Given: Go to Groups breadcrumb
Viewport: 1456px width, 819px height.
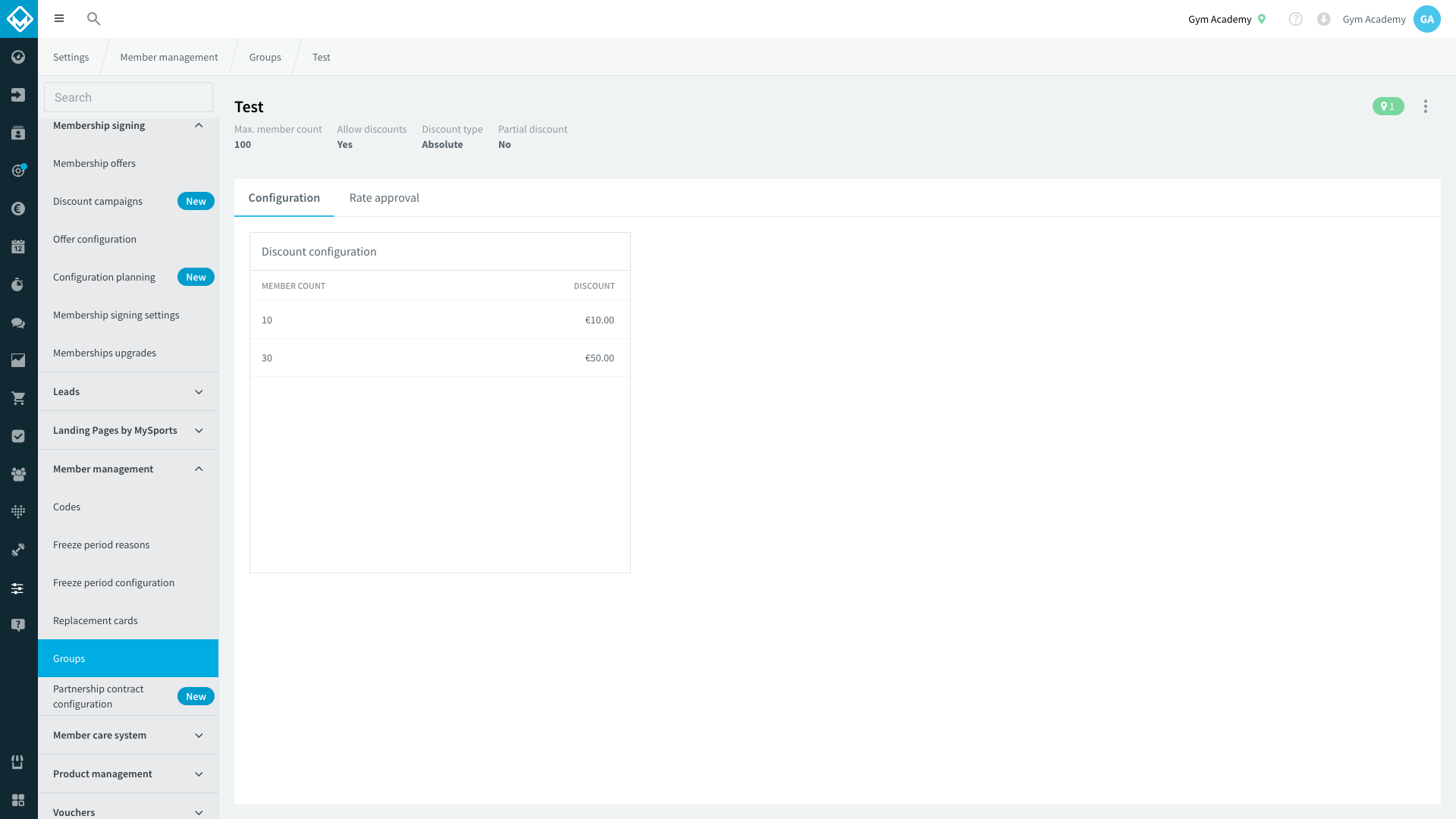Looking at the screenshot, I should [x=265, y=57].
